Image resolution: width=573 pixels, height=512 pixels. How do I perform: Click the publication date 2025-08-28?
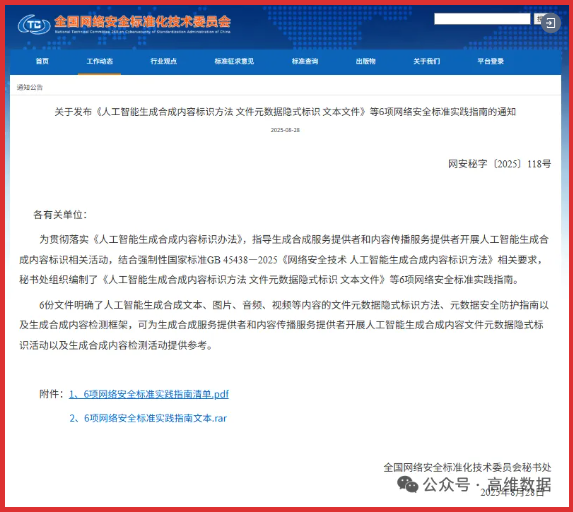click(x=285, y=130)
